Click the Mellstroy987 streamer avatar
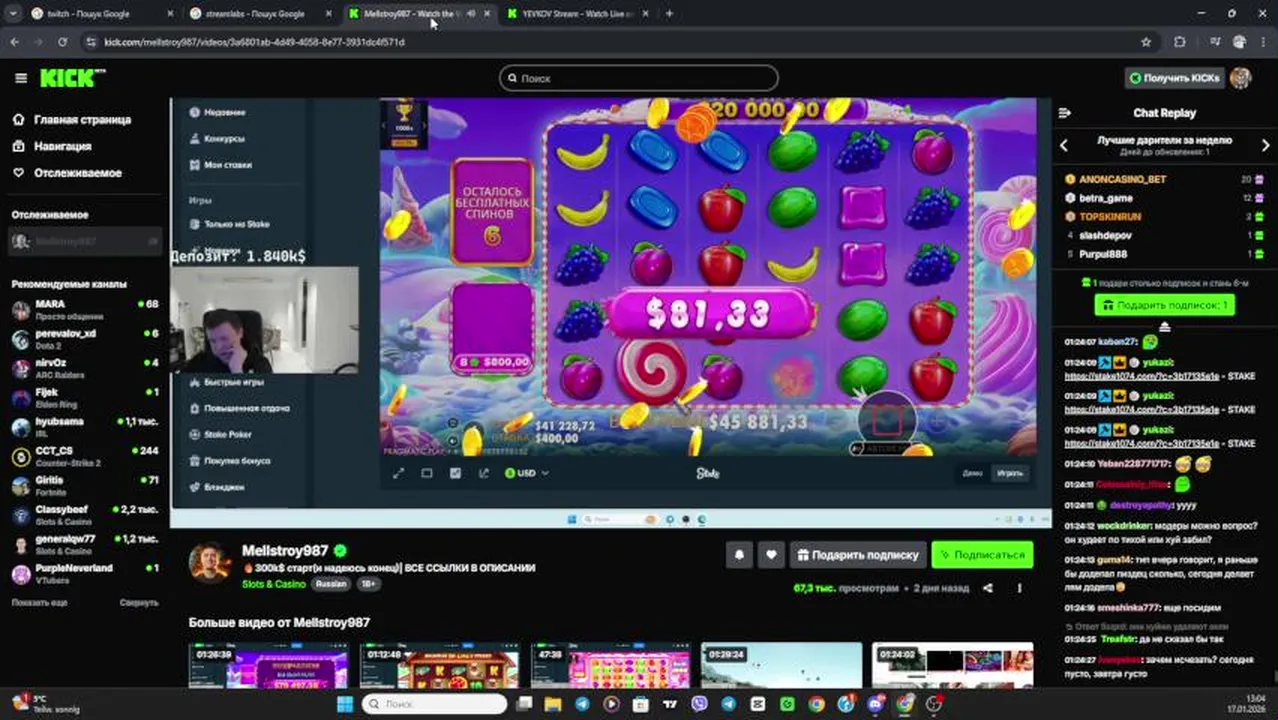 pyautogui.click(x=209, y=562)
